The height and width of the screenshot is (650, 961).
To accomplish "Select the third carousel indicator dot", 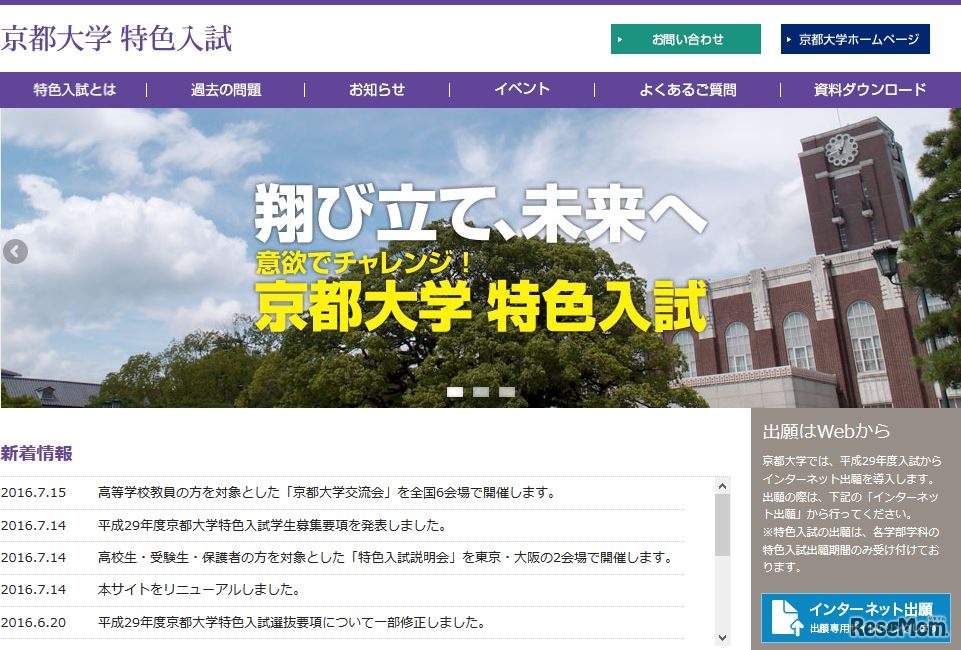I will tap(508, 393).
